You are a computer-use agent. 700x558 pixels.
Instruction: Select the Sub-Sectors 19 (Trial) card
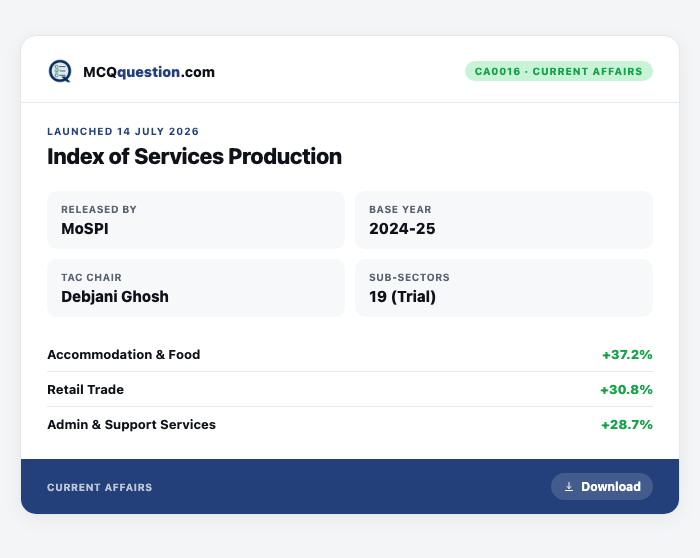(504, 288)
